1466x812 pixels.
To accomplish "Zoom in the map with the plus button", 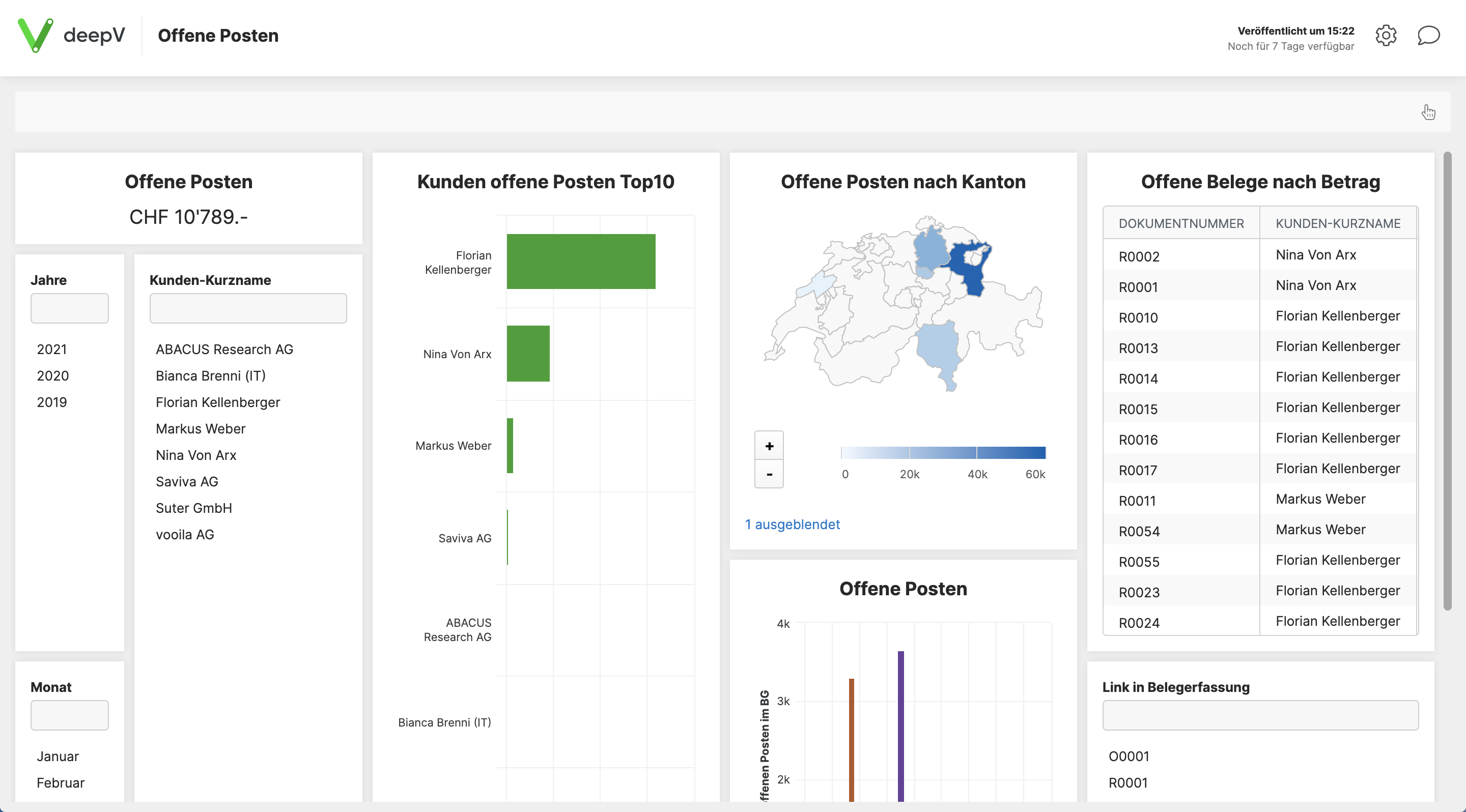I will pos(769,446).
